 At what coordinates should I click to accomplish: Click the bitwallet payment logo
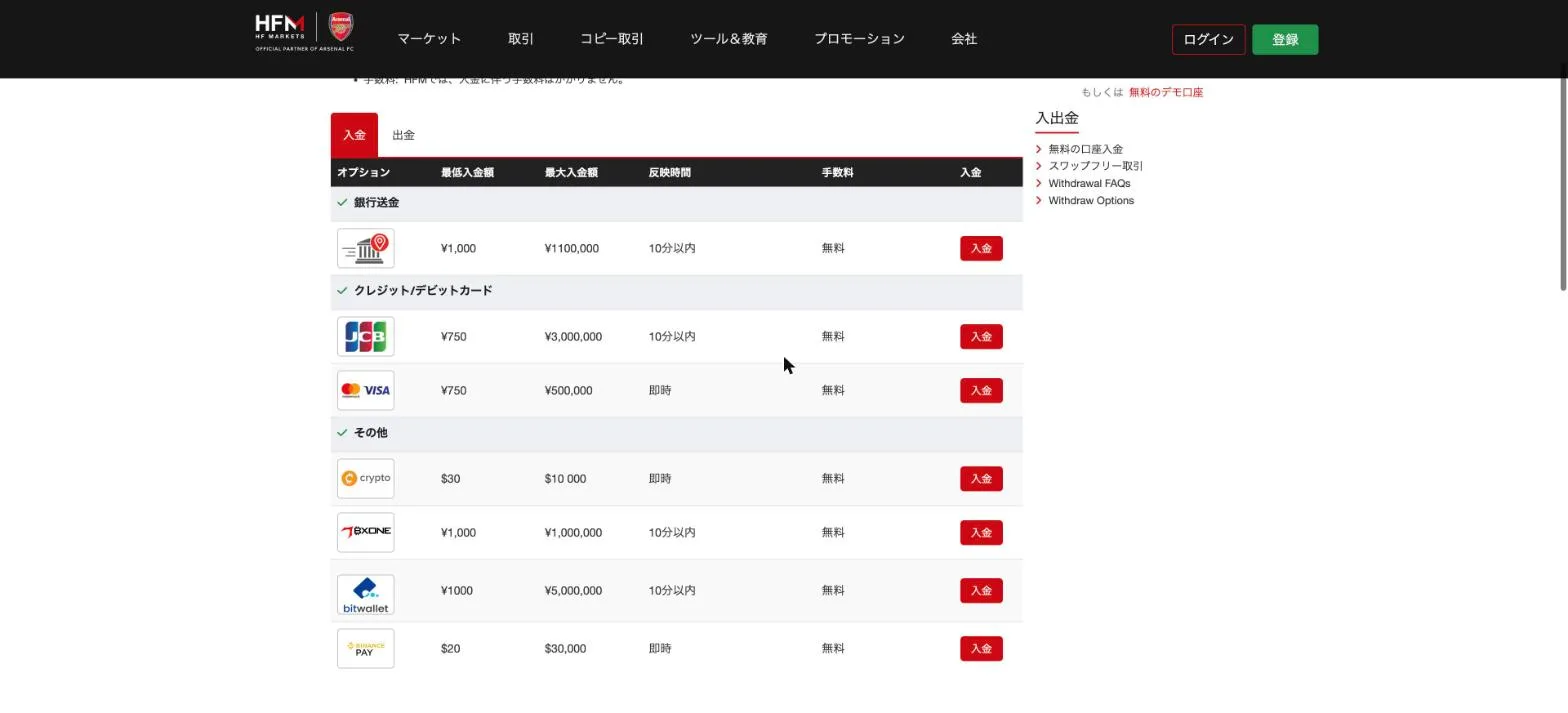pyautogui.click(x=366, y=595)
